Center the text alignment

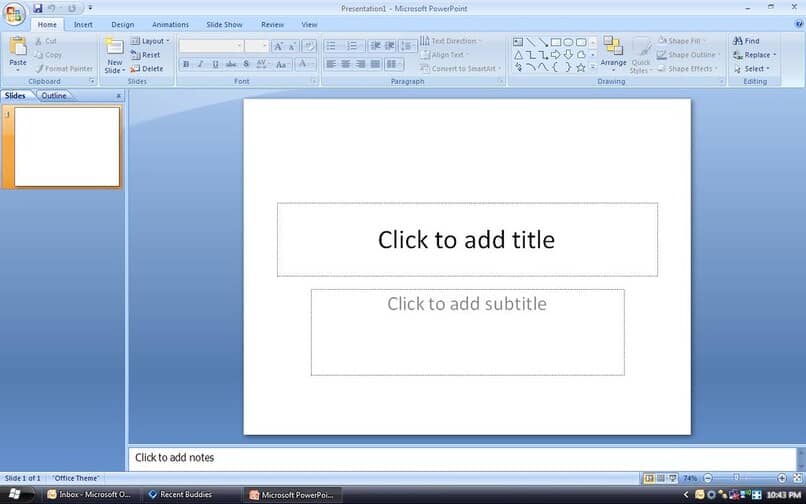[x=346, y=65]
